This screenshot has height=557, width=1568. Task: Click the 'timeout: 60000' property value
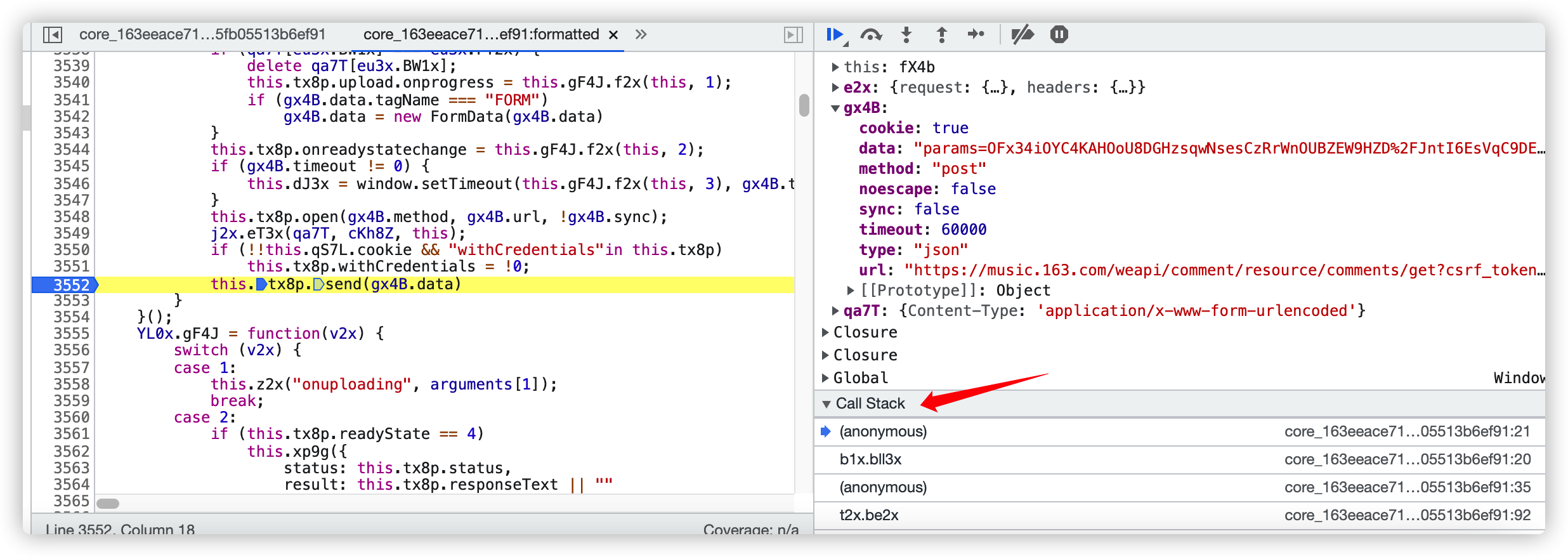coord(964,229)
